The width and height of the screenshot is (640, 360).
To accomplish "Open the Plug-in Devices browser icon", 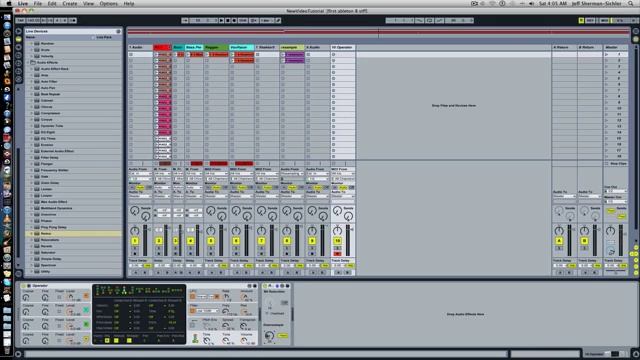I will click(19, 47).
